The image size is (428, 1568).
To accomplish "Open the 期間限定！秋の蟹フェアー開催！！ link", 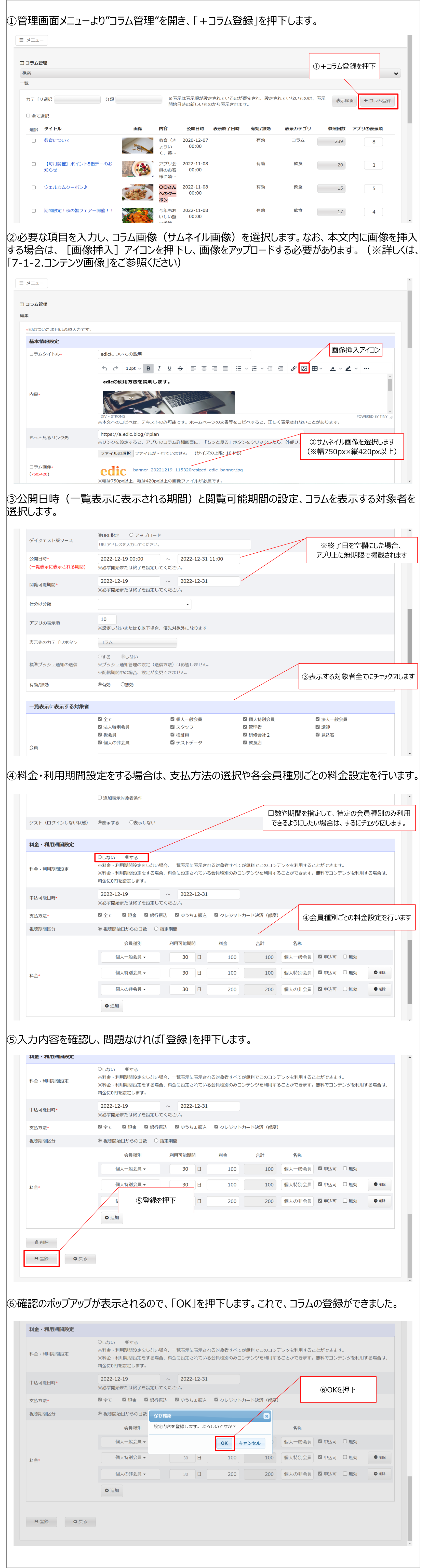I will pyautogui.click(x=78, y=211).
